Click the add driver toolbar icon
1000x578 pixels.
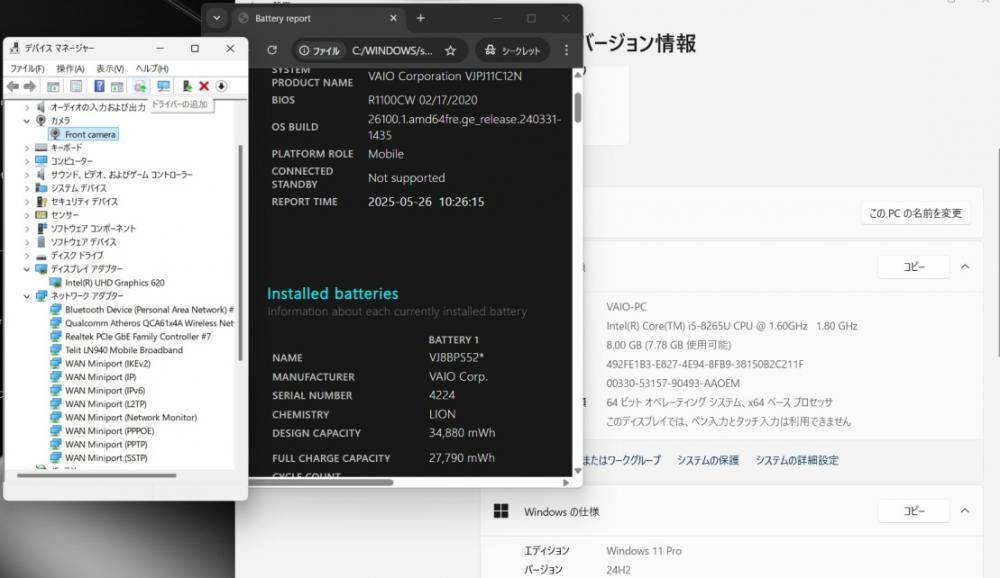[x=140, y=86]
